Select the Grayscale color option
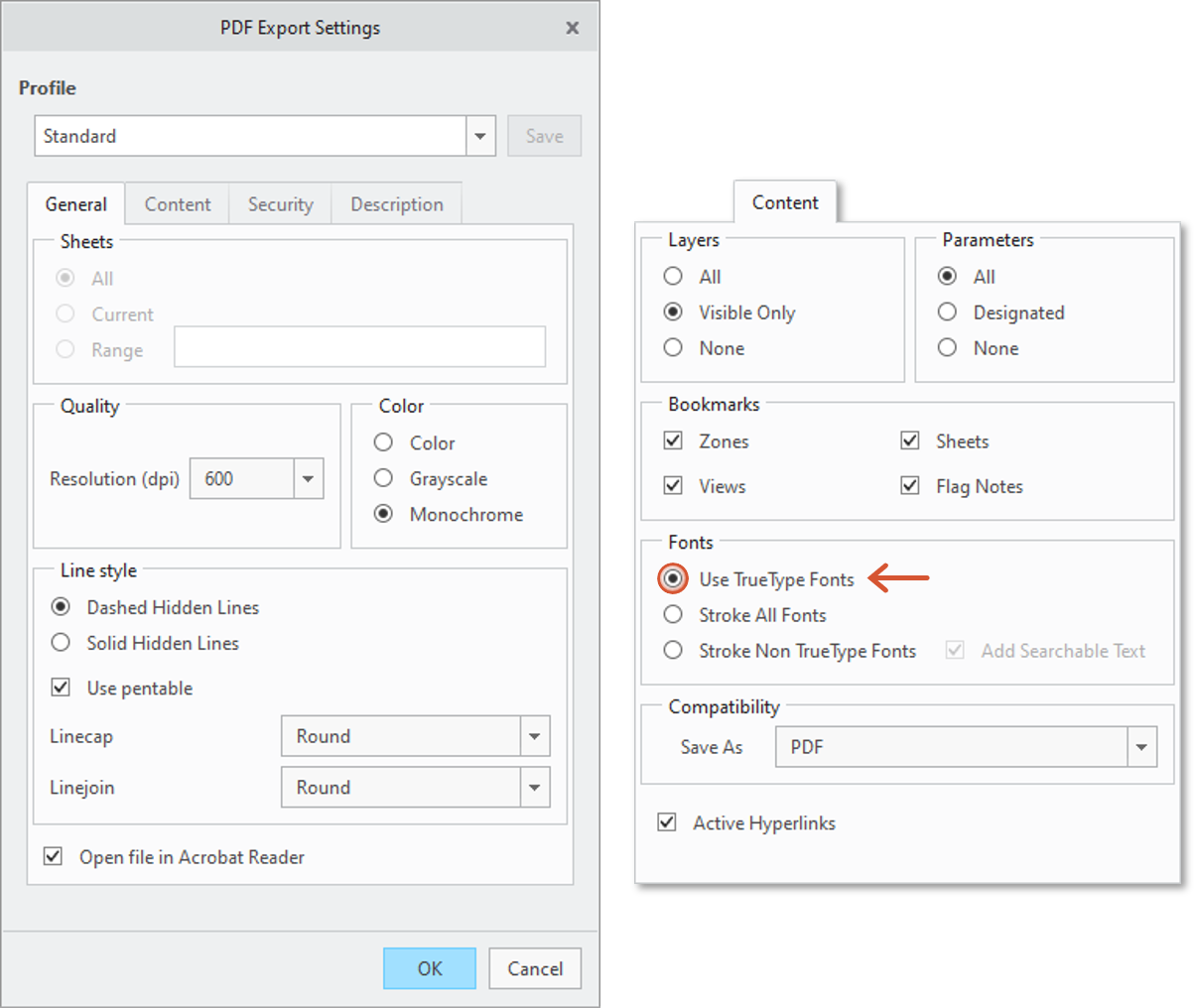The image size is (1194, 1008). click(x=384, y=479)
